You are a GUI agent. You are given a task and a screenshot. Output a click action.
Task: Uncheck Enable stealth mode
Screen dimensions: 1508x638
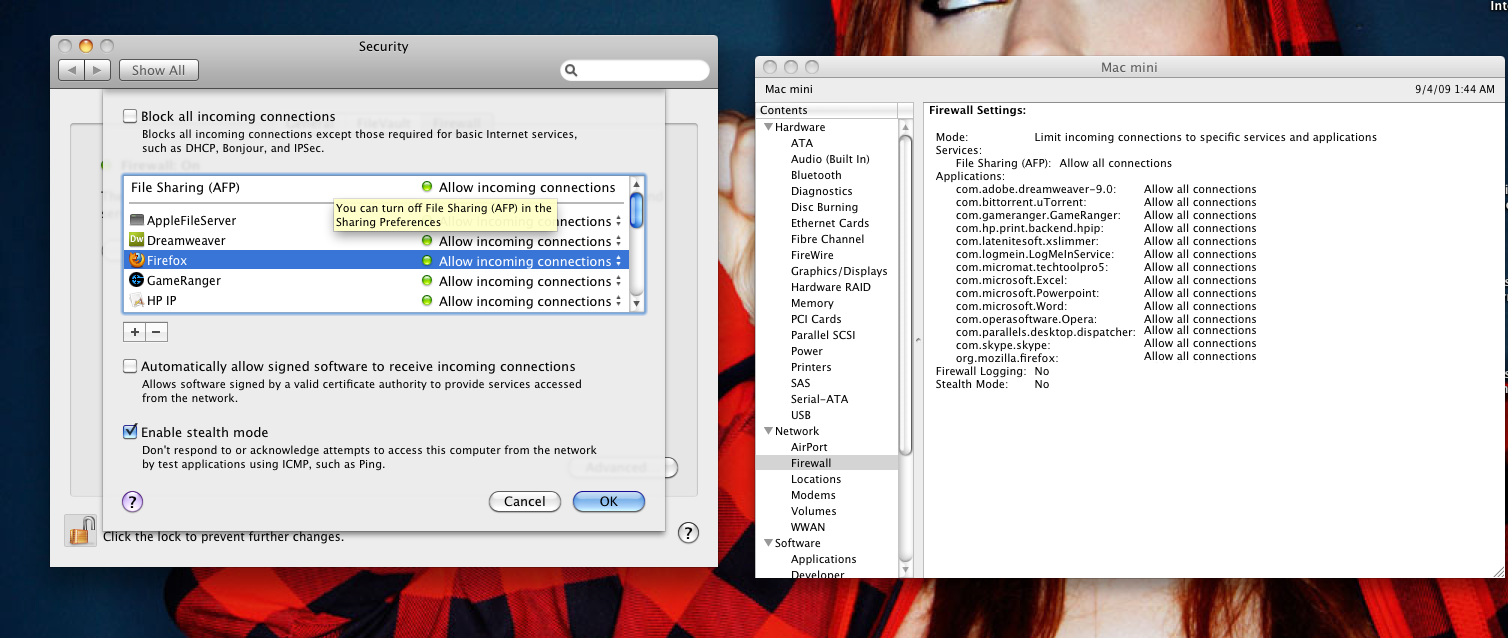(130, 432)
